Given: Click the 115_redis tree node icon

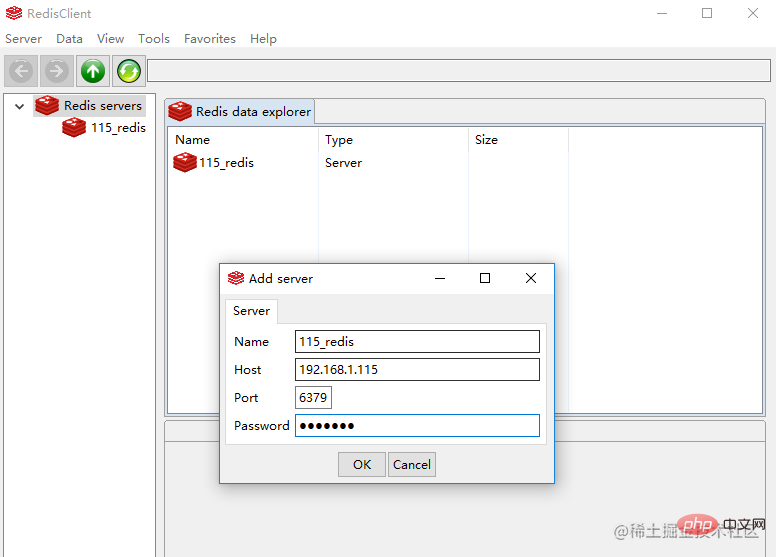Looking at the screenshot, I should [74, 127].
